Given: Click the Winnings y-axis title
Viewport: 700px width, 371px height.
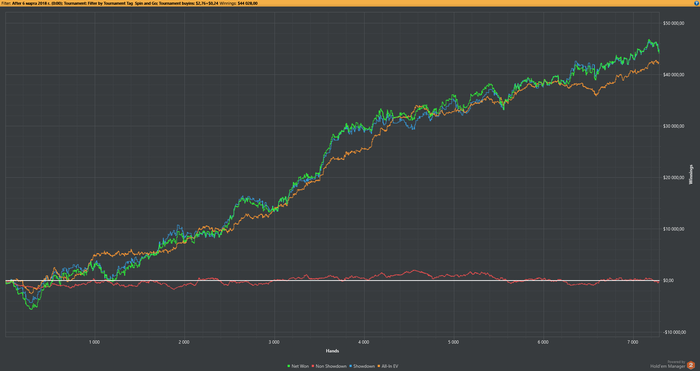Looking at the screenshot, I should (692, 175).
